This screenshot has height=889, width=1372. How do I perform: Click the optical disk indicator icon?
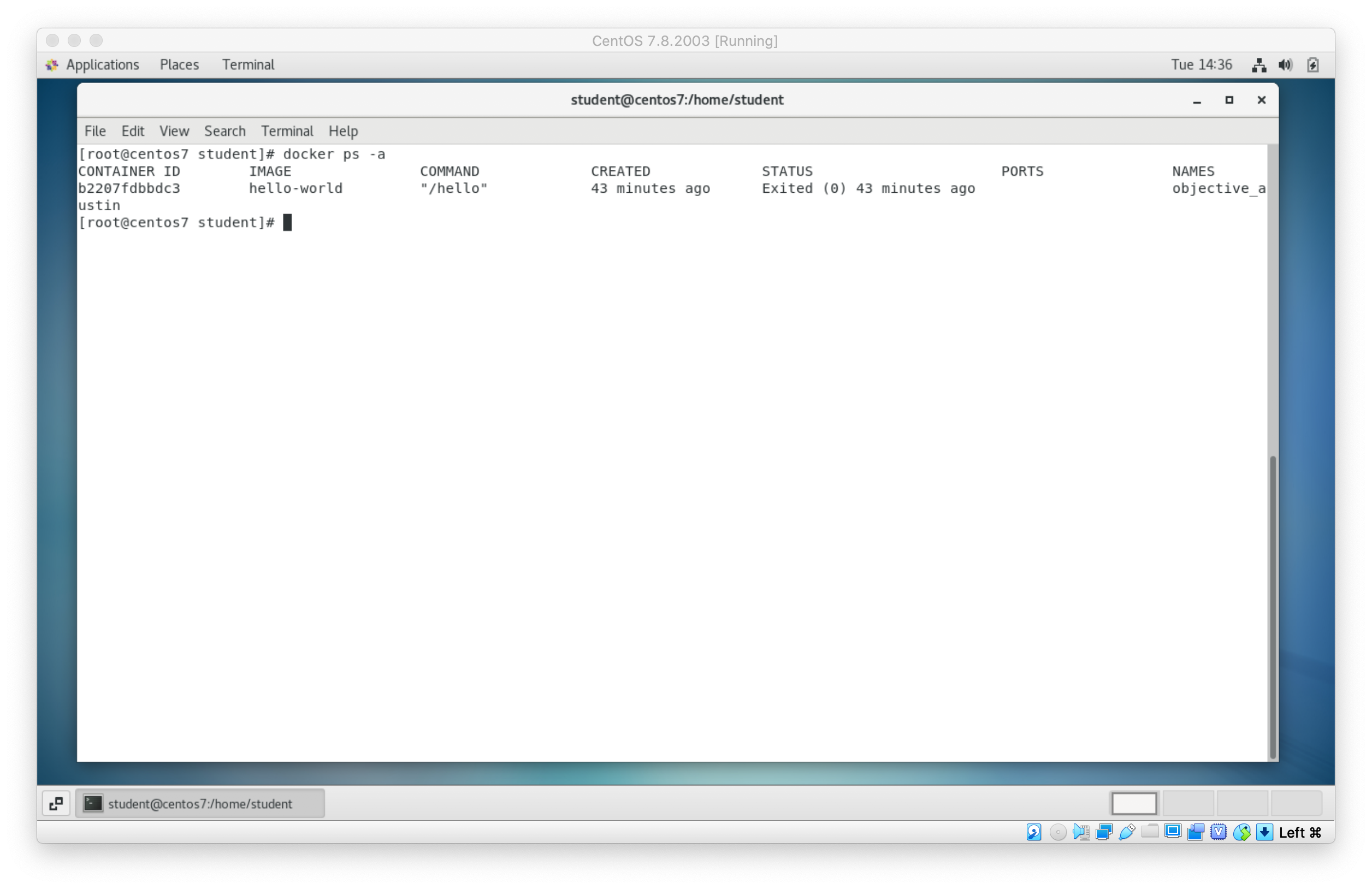(x=1057, y=832)
